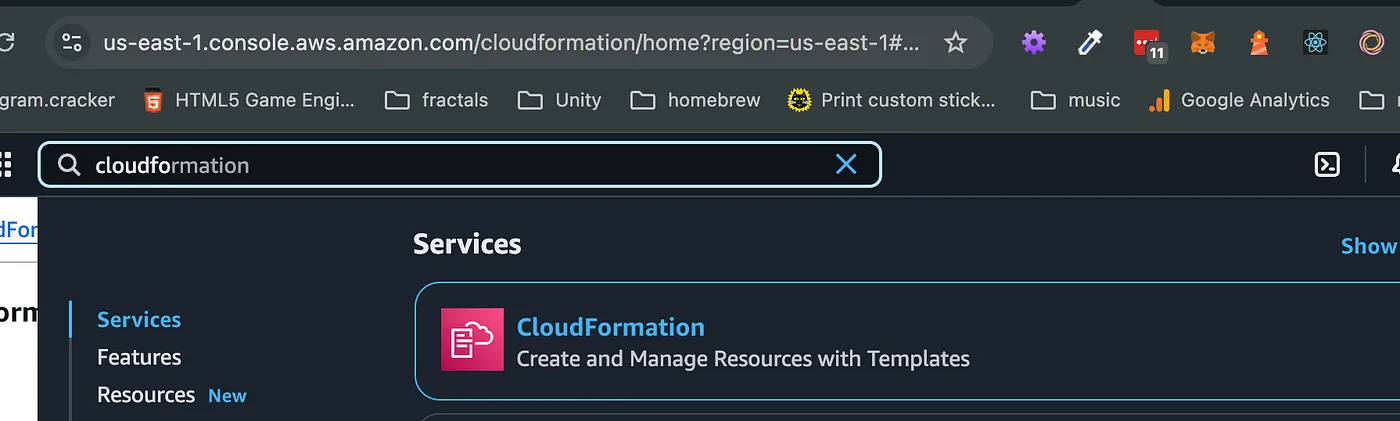Focus the cloudformation search input field

click(x=460, y=165)
